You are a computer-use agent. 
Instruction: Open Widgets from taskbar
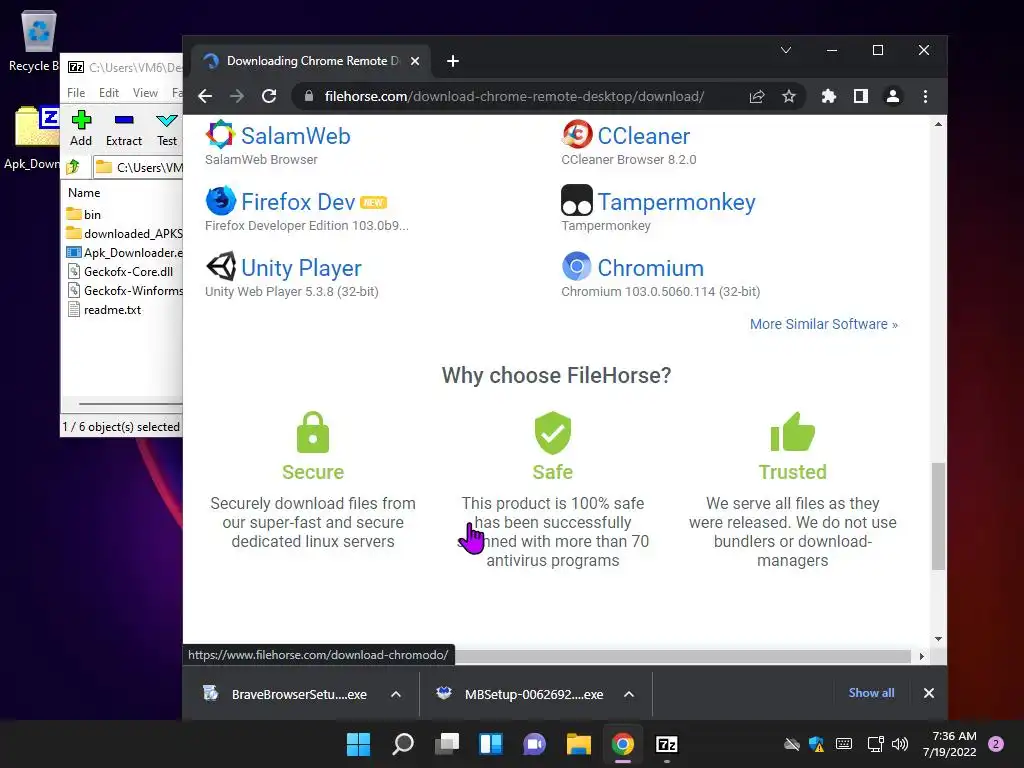491,744
